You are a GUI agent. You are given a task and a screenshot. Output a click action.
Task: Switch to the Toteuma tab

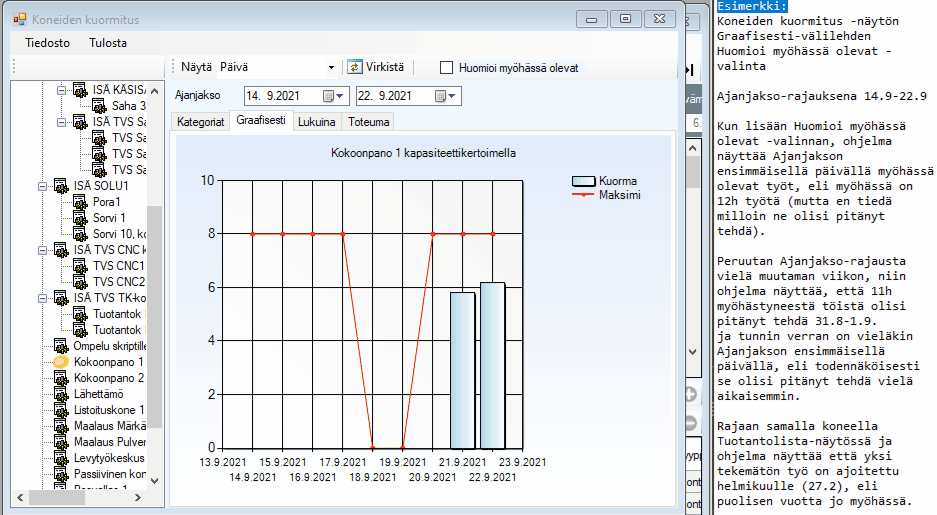point(369,122)
